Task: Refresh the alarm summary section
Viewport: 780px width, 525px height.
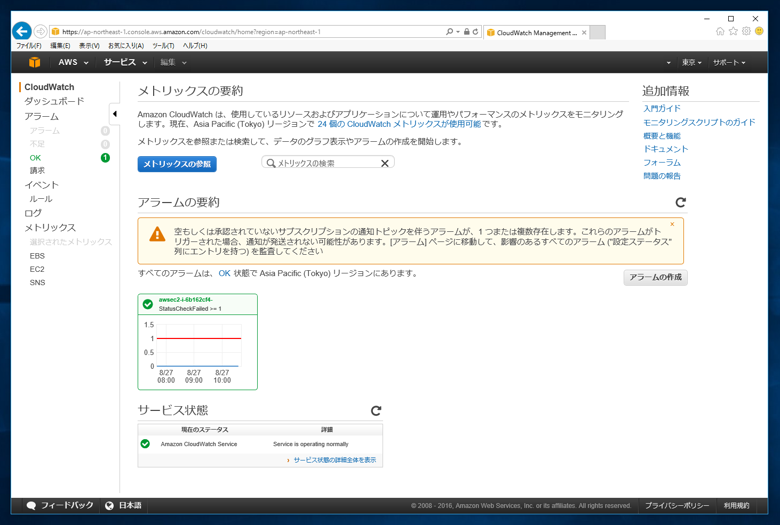Action: pyautogui.click(x=681, y=202)
